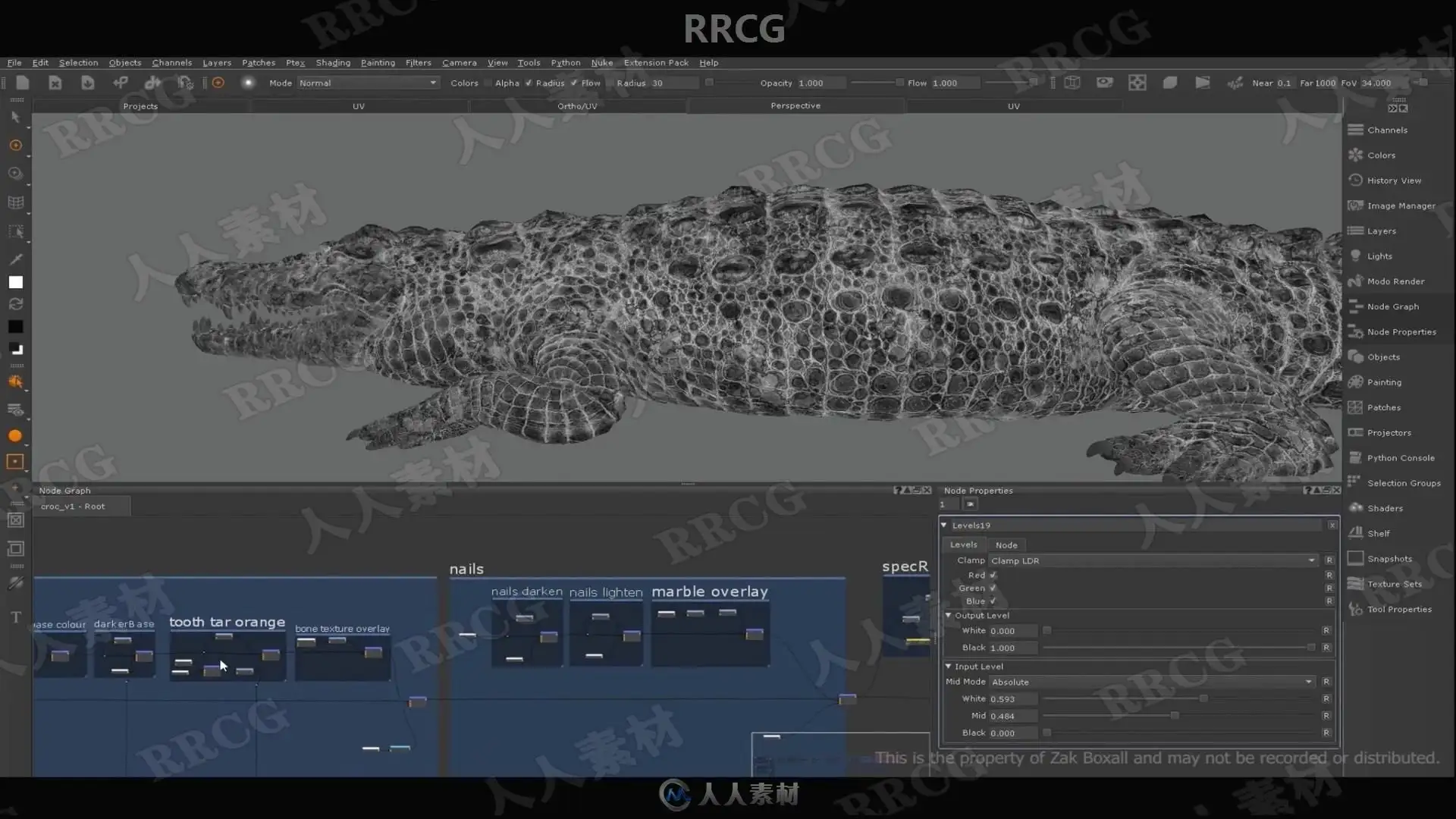Open the Mid Mode Absolute dropdown
1456x819 pixels.
(x=1152, y=682)
